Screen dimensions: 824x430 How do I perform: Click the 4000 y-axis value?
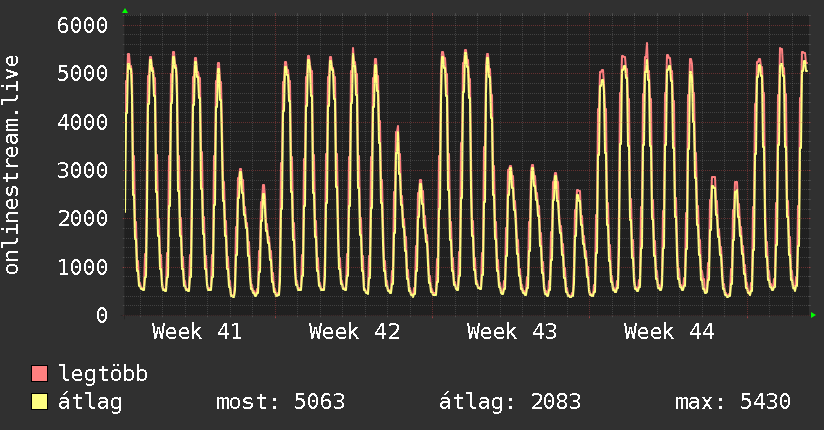click(x=82, y=122)
